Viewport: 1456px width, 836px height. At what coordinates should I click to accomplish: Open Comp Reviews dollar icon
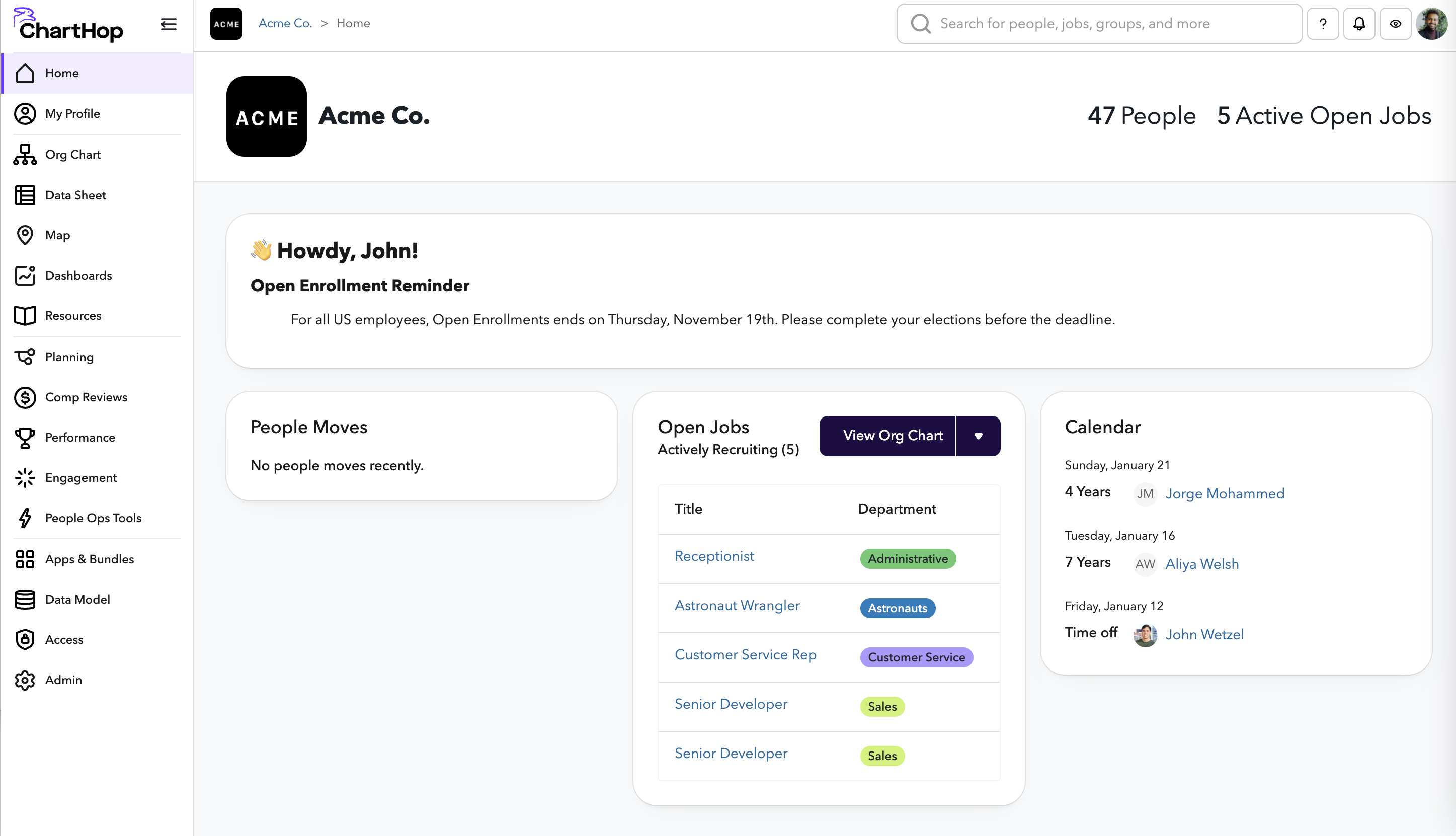click(x=25, y=397)
